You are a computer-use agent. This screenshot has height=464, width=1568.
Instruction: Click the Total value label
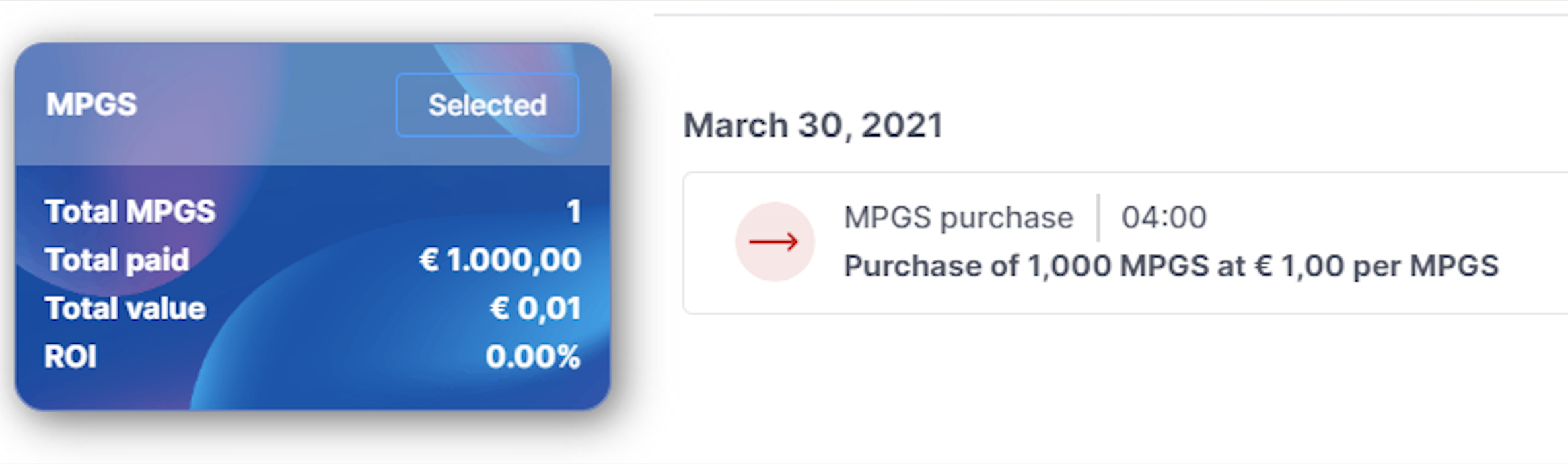tap(125, 309)
